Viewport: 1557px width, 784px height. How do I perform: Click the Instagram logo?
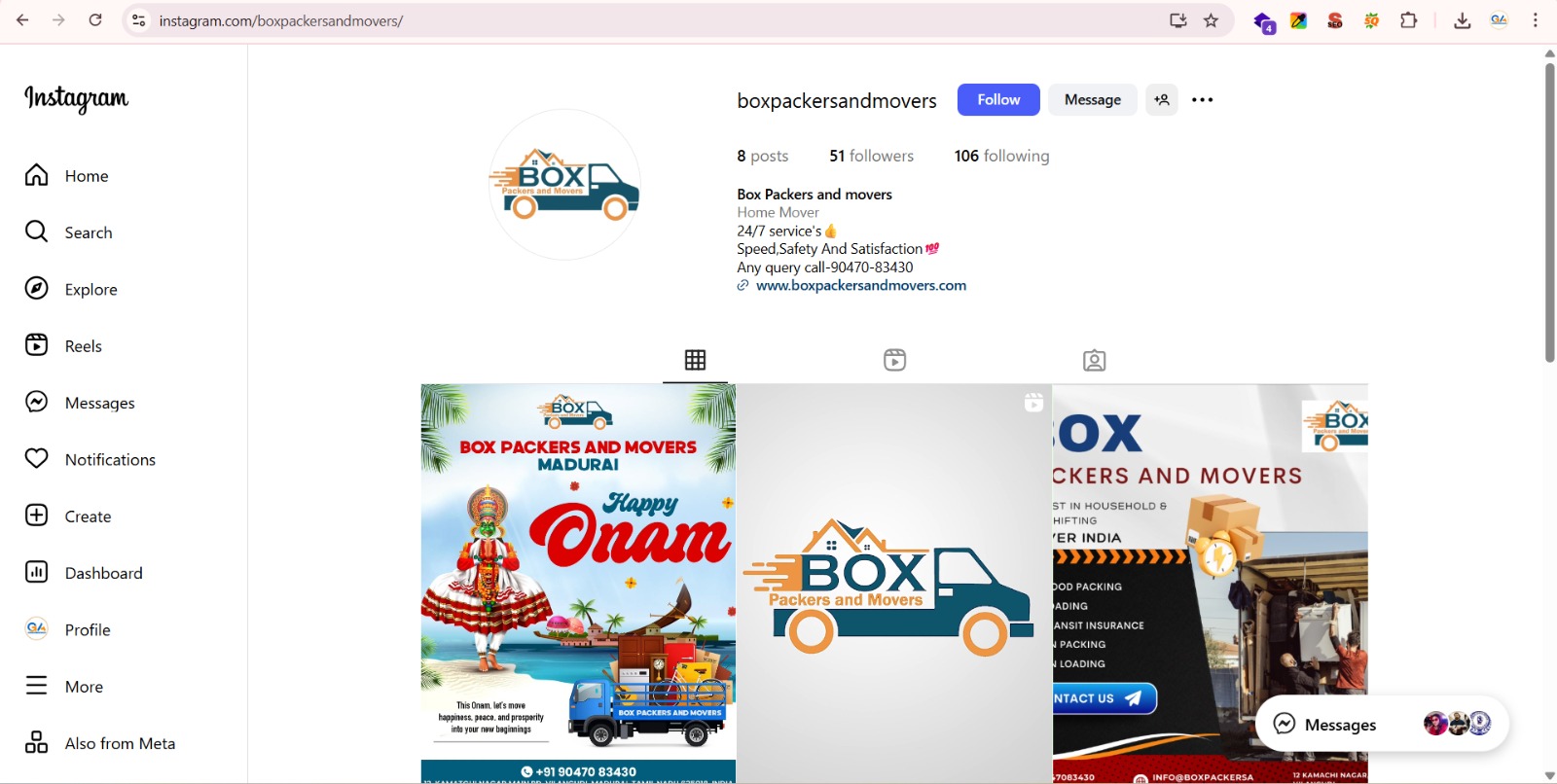(76, 98)
